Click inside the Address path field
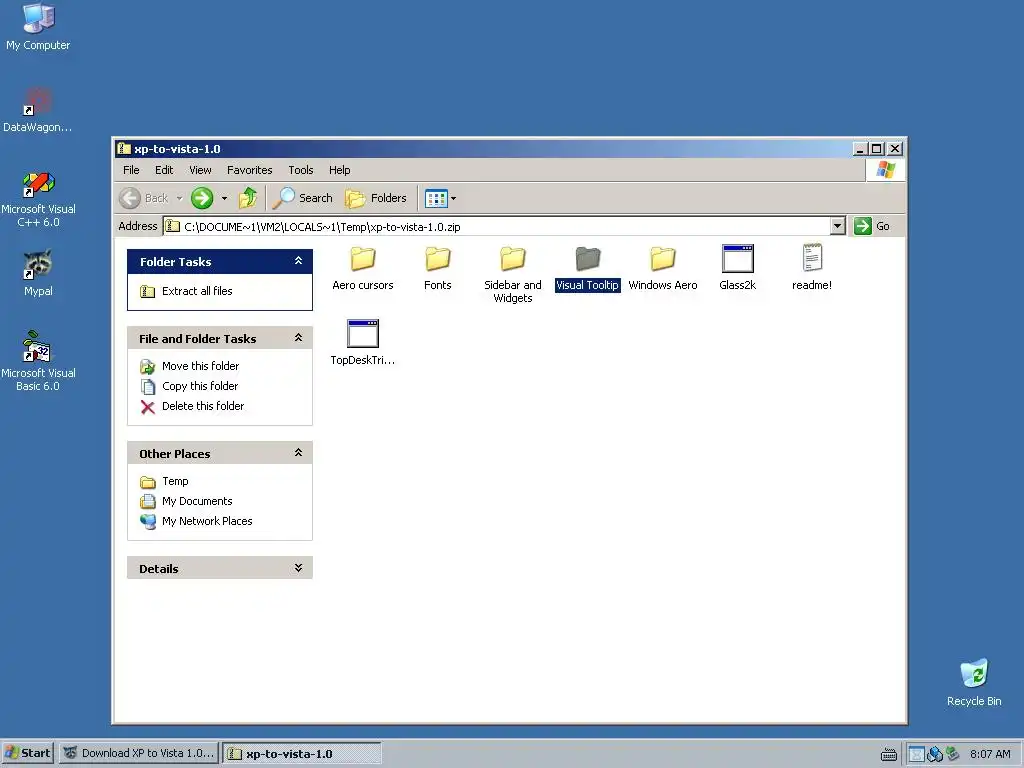The image size is (1024, 768). tap(496, 227)
